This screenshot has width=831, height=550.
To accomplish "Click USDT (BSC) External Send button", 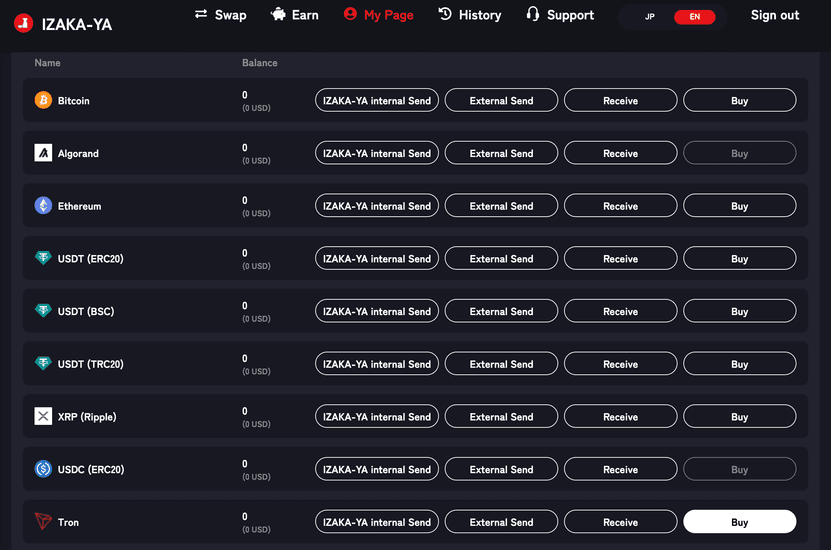I will click(x=501, y=311).
